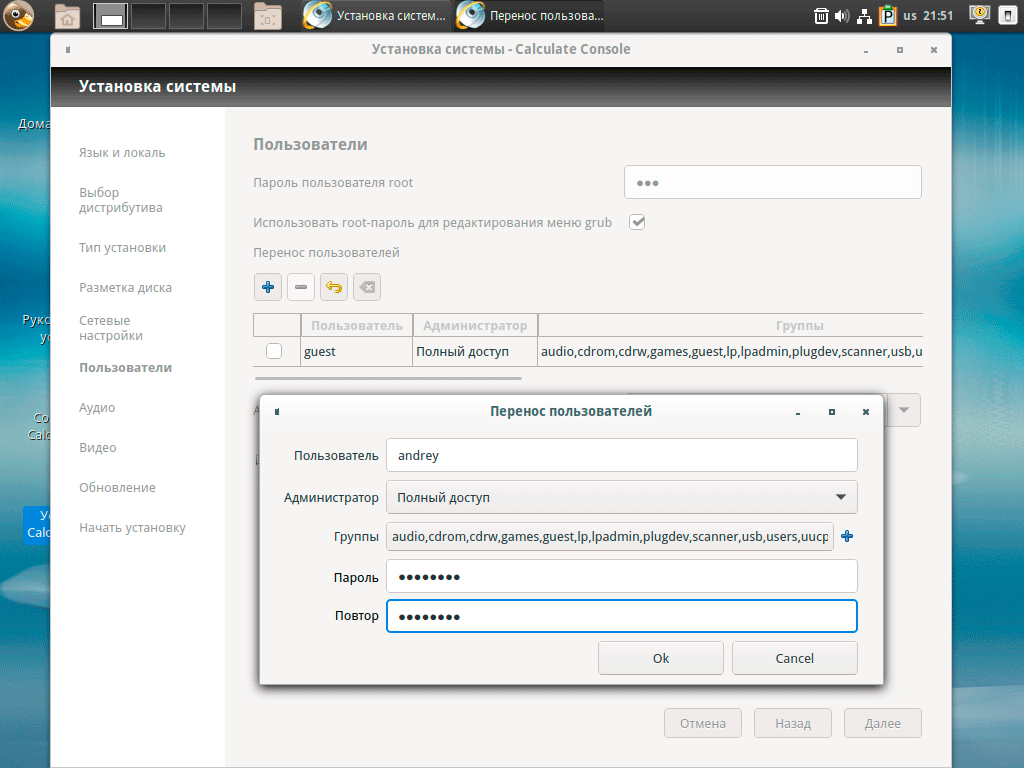
Task: Toggle root password for grub checkbox
Action: click(637, 222)
